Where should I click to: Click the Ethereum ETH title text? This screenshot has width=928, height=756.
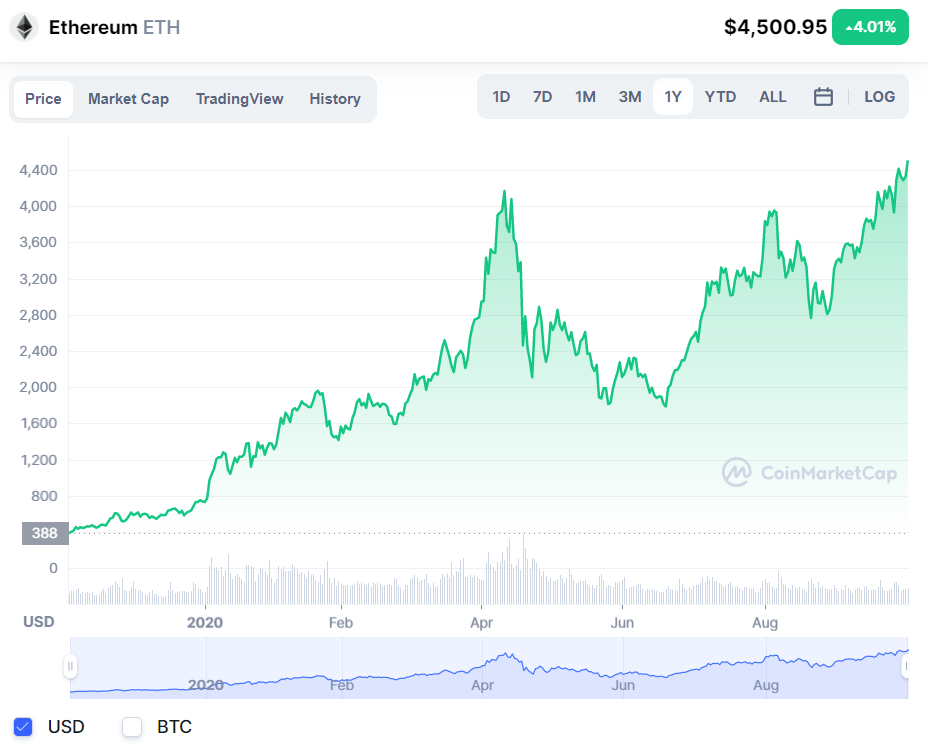(114, 27)
